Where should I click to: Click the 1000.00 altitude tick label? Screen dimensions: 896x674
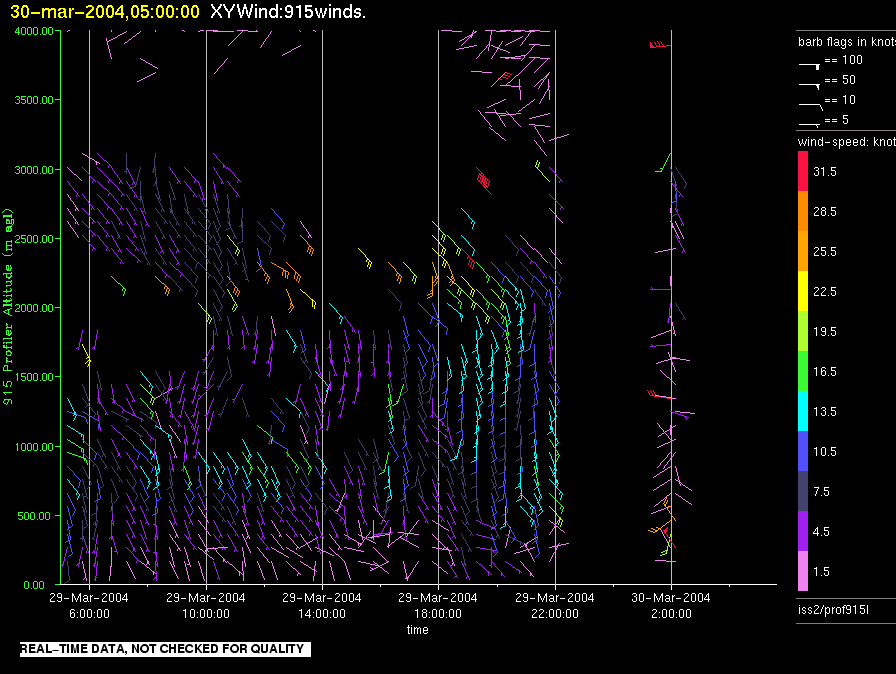34,447
